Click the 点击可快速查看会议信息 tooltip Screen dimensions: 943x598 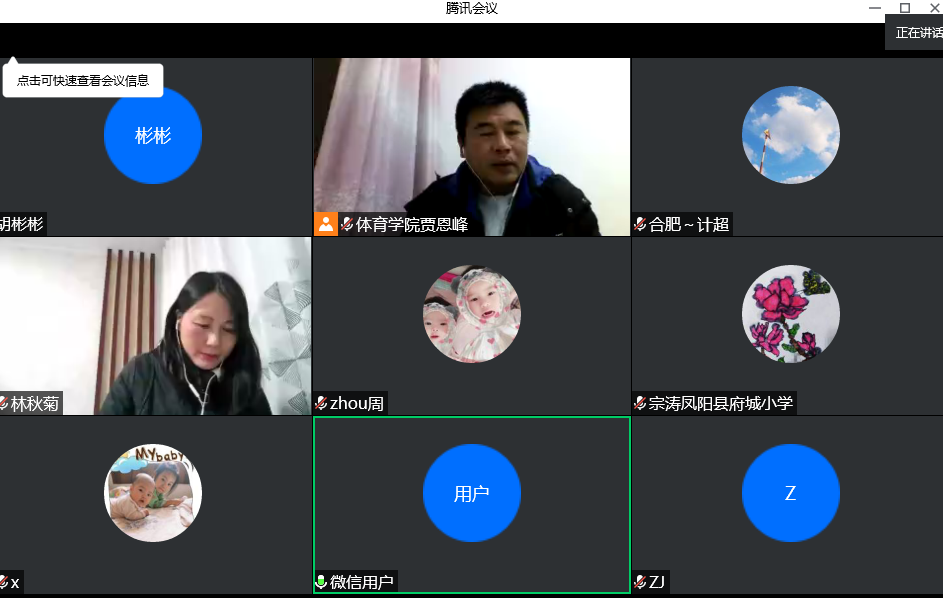83,81
